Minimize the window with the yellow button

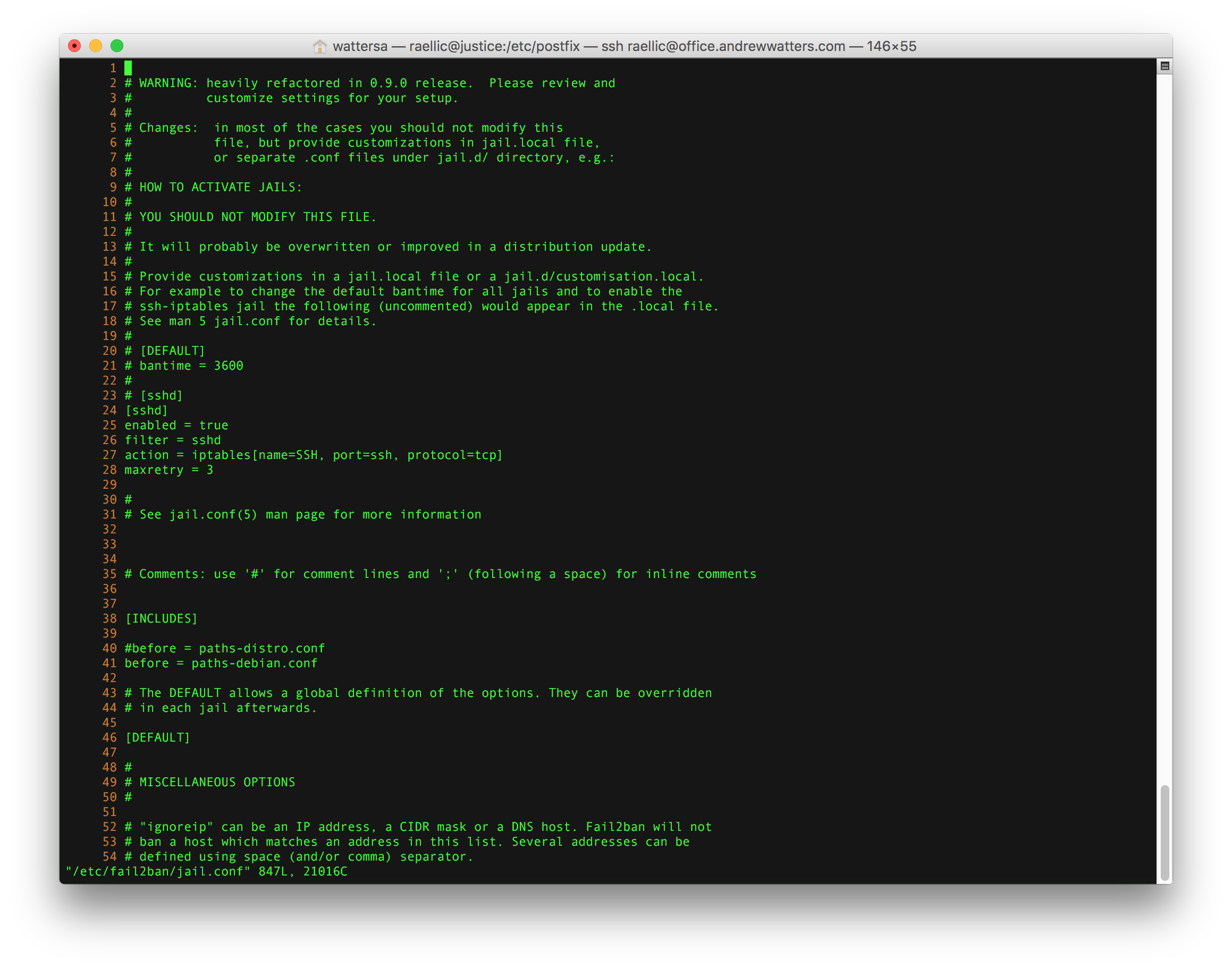(96, 46)
